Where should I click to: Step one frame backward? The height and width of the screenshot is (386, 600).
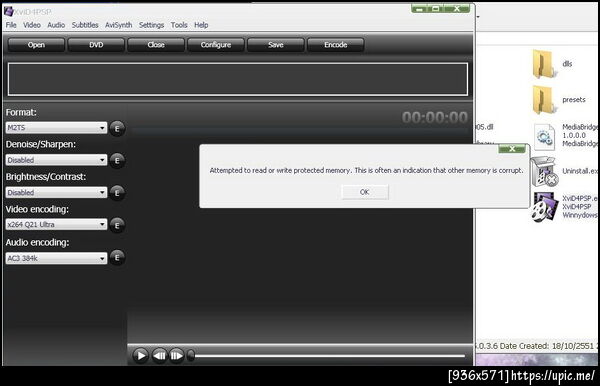point(160,356)
